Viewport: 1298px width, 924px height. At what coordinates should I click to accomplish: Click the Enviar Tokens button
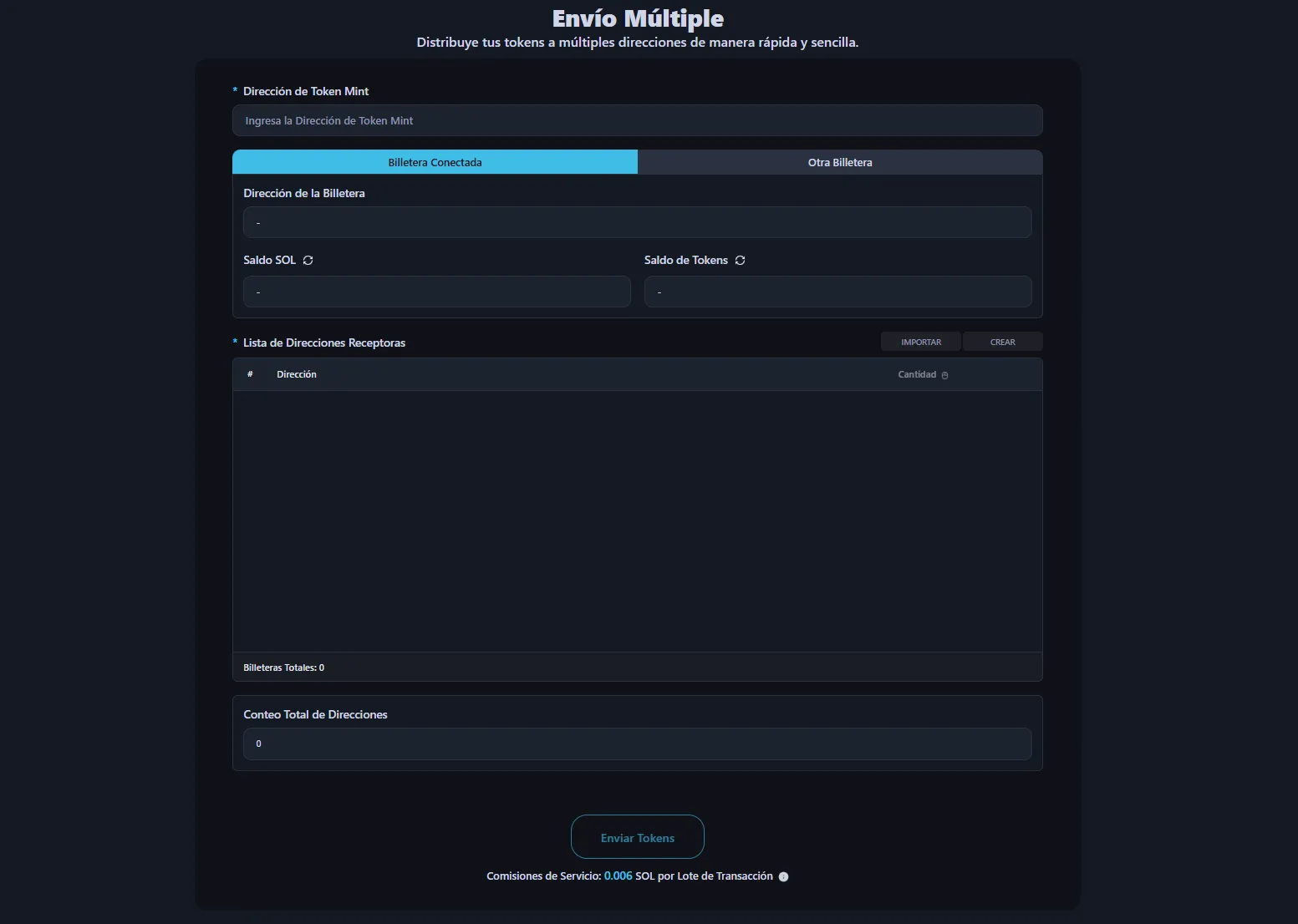[637, 837]
